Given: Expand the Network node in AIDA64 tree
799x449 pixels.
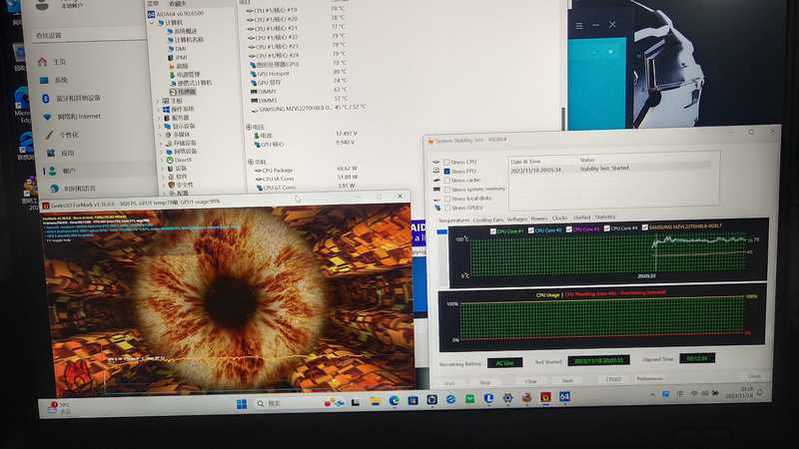Looking at the screenshot, I should (x=163, y=152).
